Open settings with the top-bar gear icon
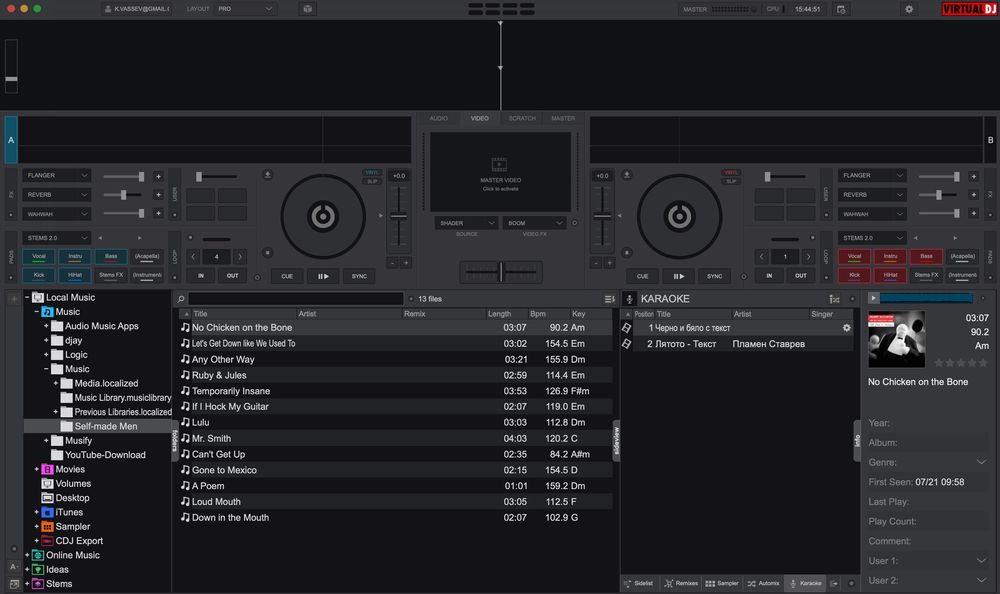 [x=909, y=9]
